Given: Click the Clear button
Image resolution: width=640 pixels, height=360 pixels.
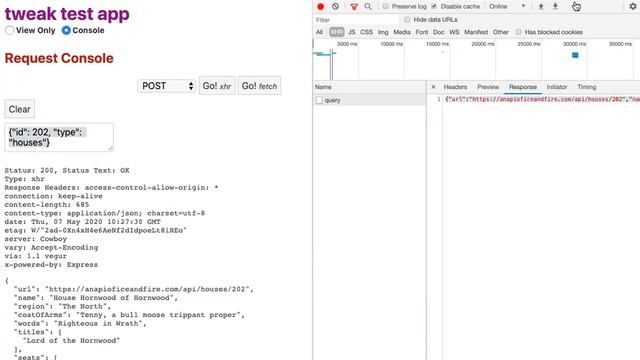Looking at the screenshot, I should 20,109.
